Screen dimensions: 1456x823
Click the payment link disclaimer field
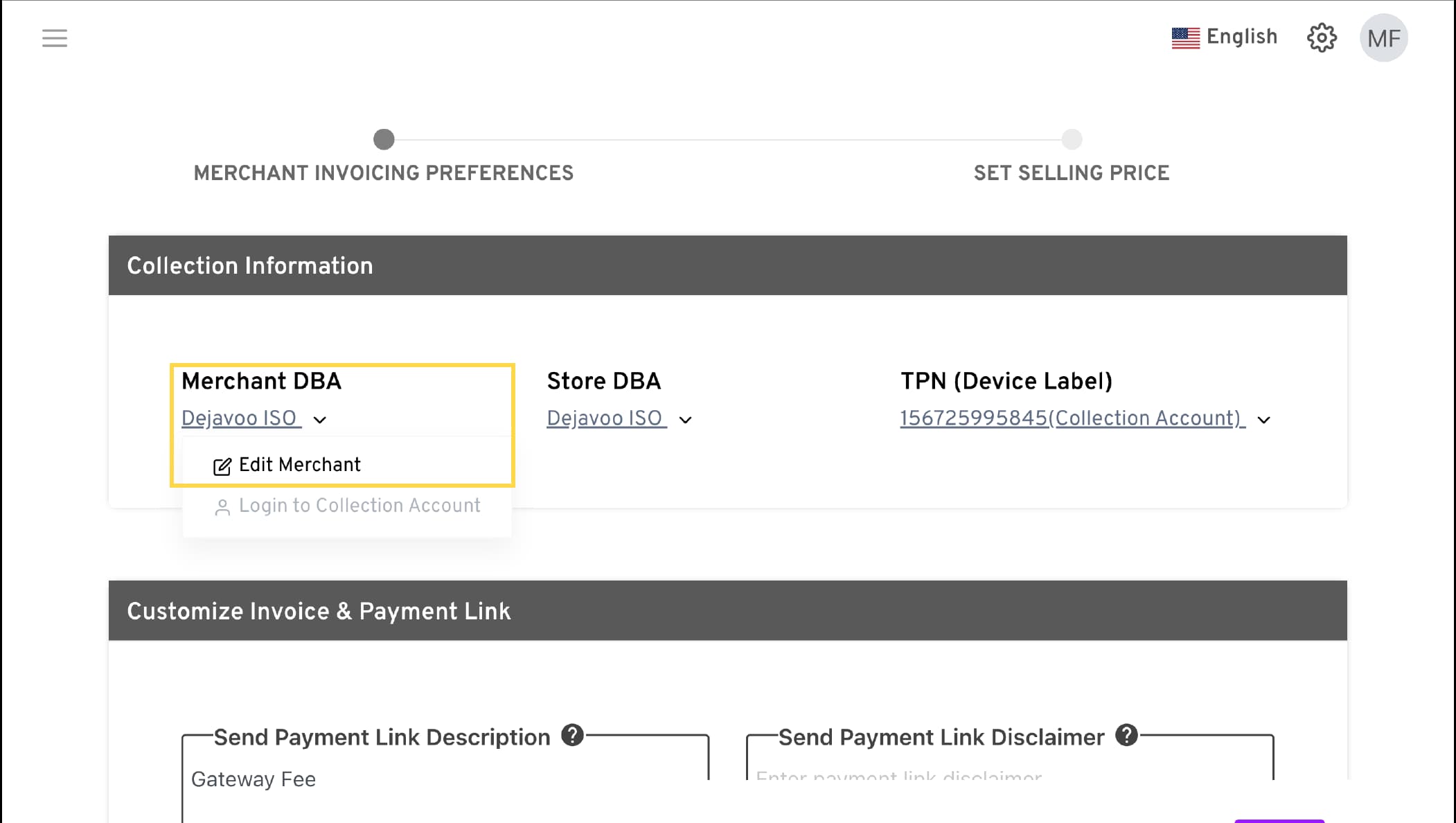coord(1009,775)
